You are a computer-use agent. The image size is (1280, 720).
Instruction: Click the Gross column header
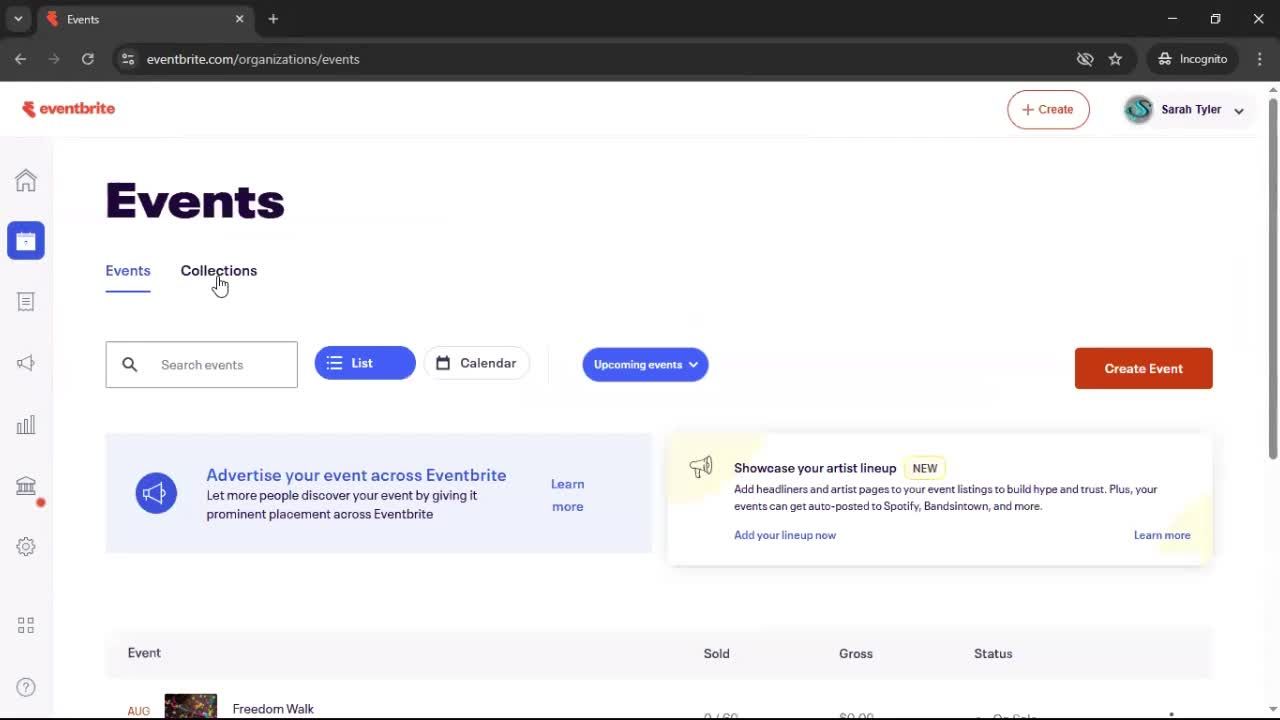tap(856, 654)
